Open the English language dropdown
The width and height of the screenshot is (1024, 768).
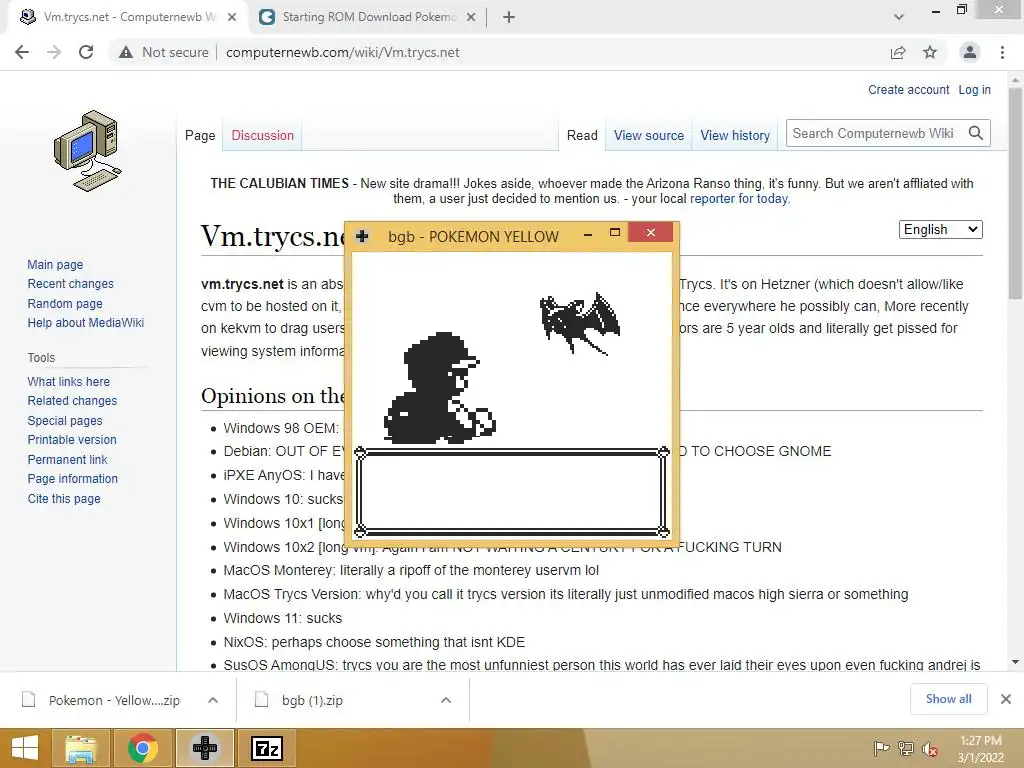point(940,229)
